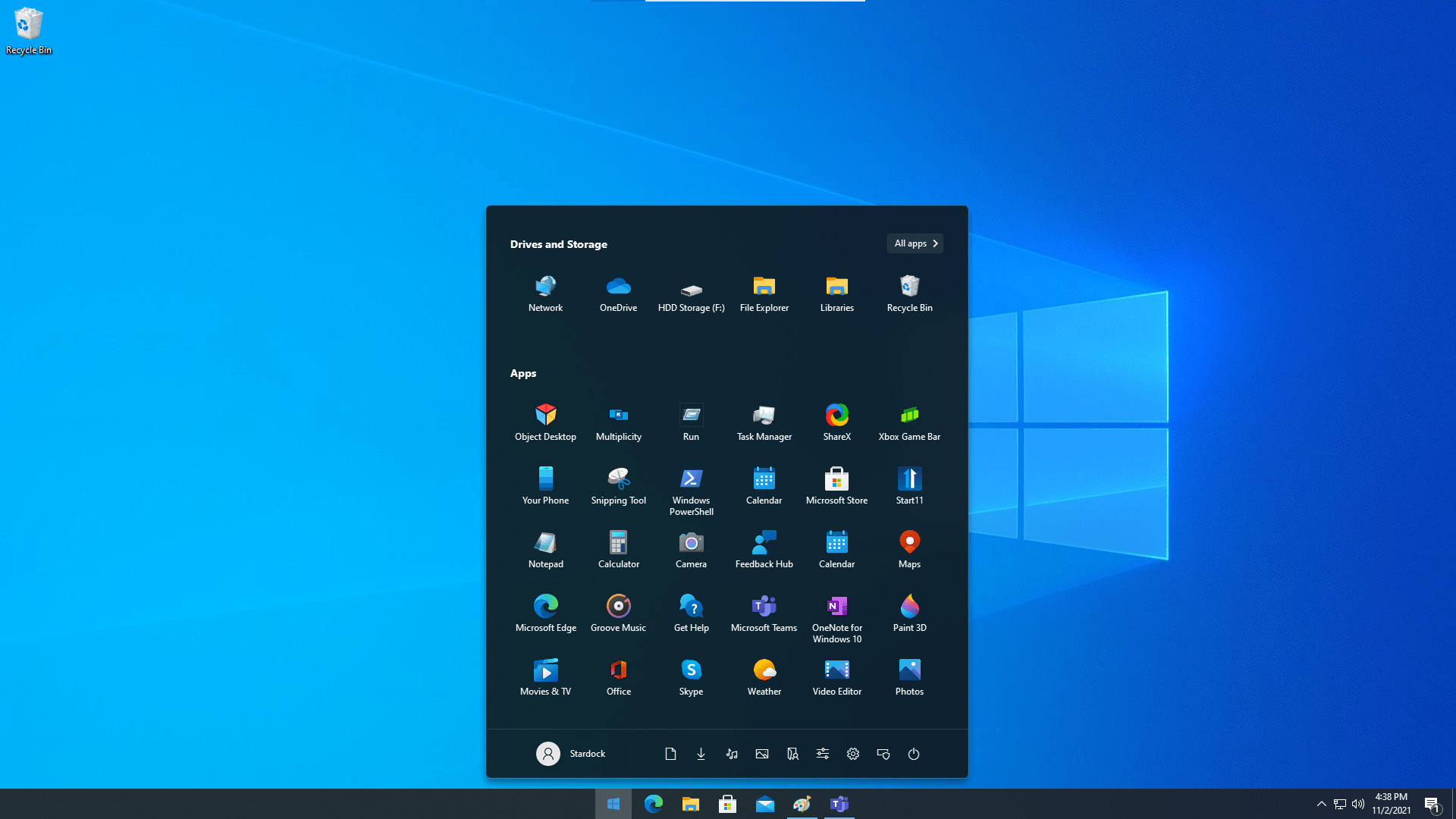
Task: Open Multiplicity app
Action: 618,420
